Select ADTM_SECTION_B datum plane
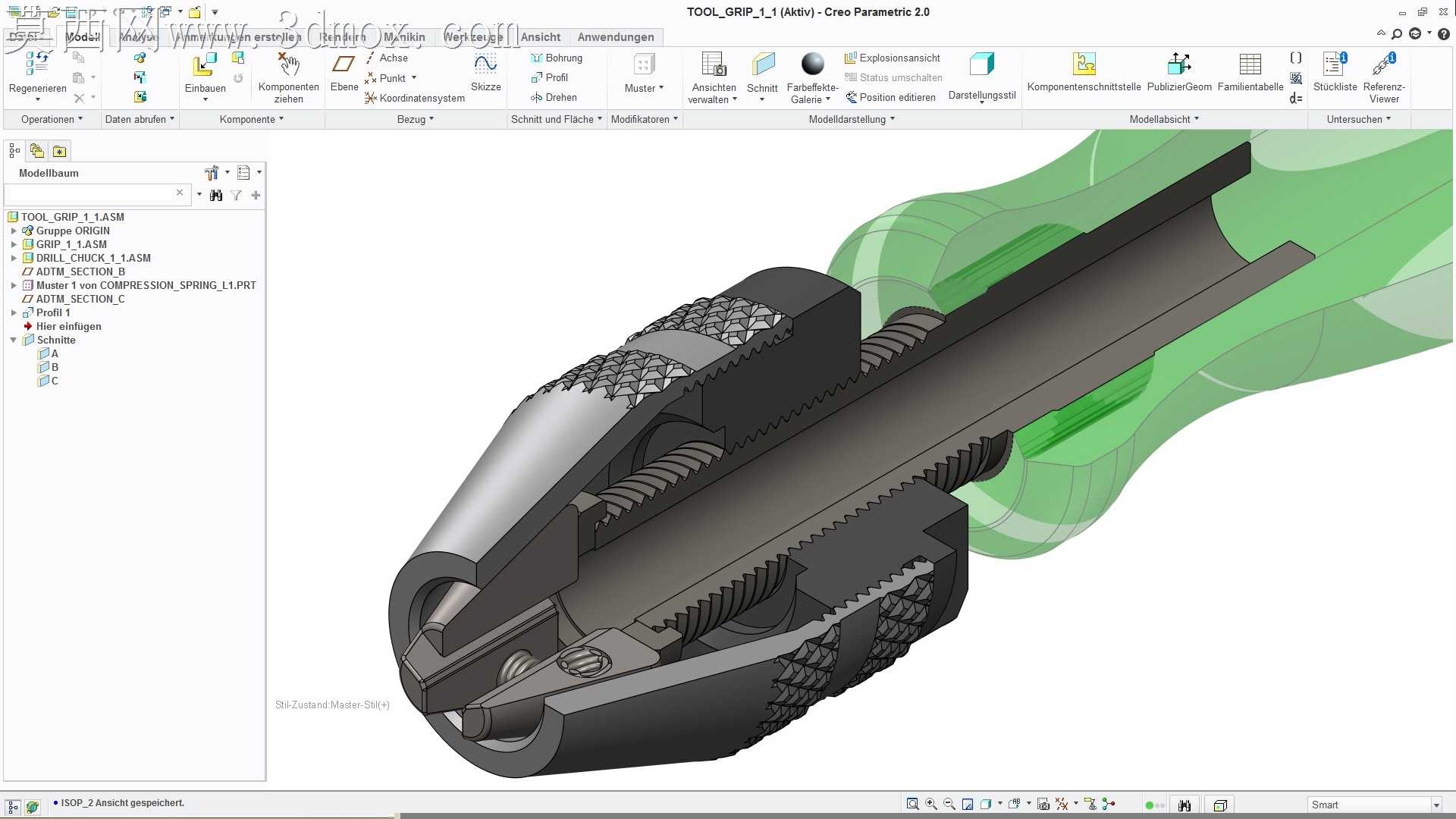 (80, 271)
